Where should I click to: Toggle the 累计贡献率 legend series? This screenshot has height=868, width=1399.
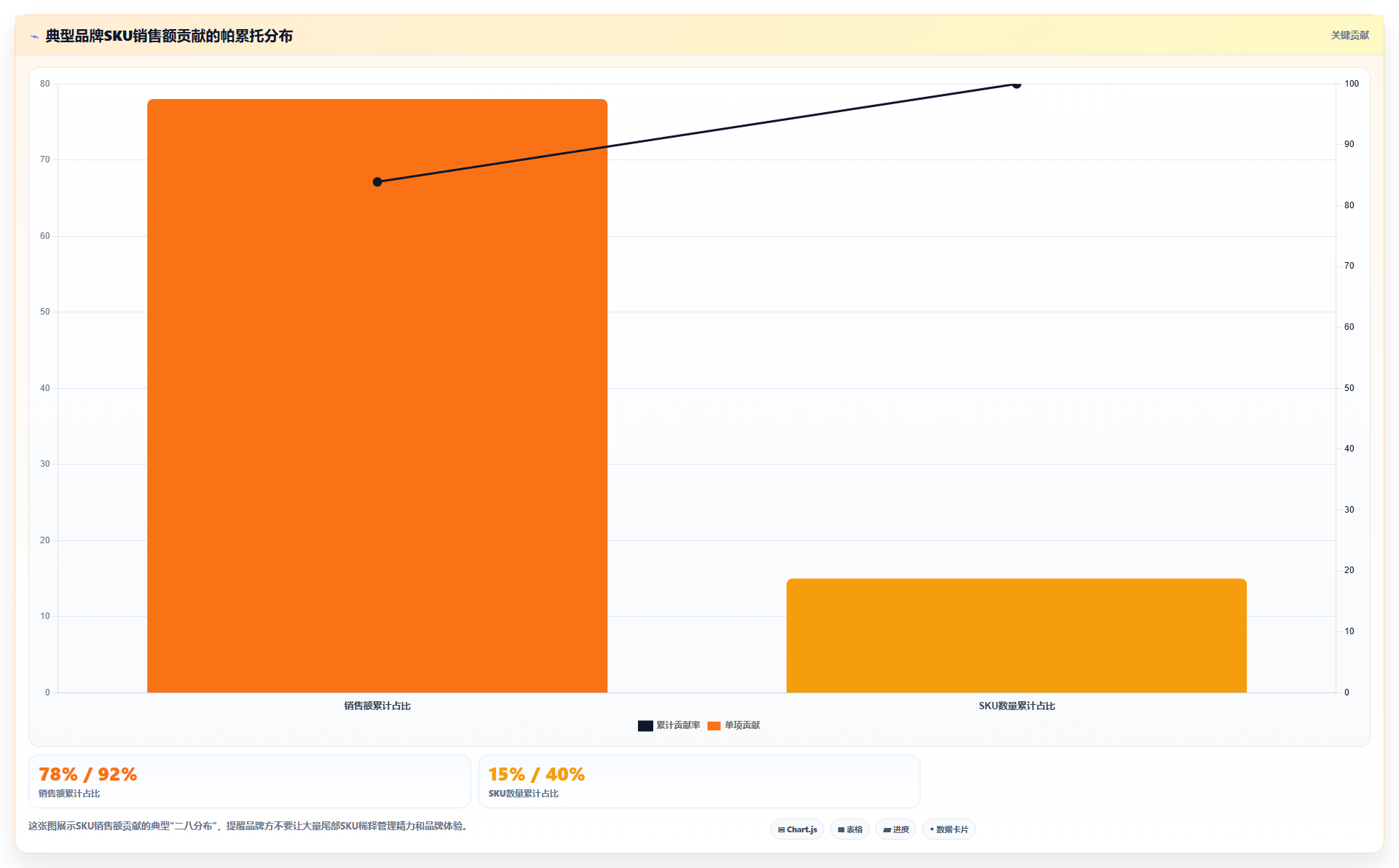click(x=669, y=725)
